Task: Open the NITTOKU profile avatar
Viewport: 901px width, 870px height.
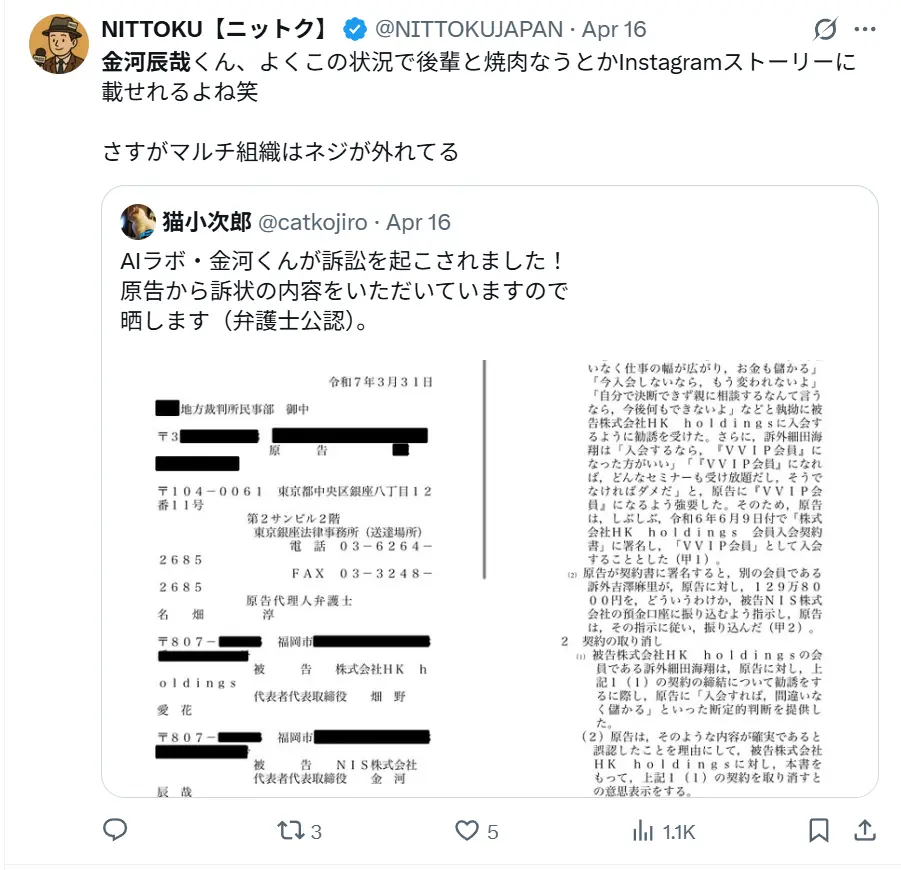Action: (x=59, y=44)
